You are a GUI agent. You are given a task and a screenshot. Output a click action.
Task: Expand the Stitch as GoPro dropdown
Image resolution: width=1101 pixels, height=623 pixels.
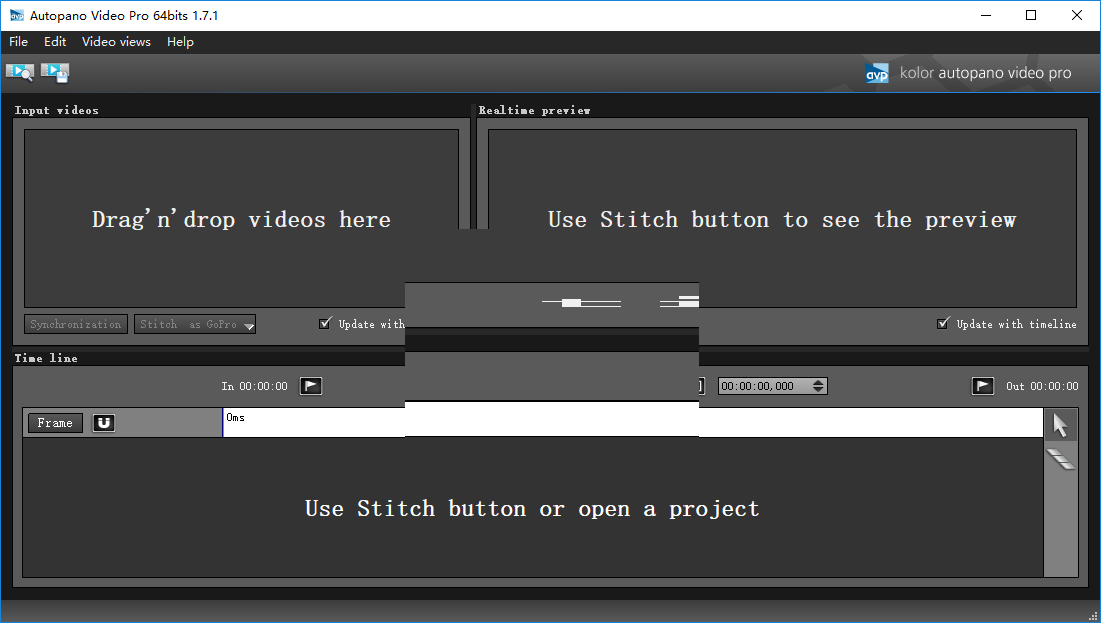tap(248, 325)
